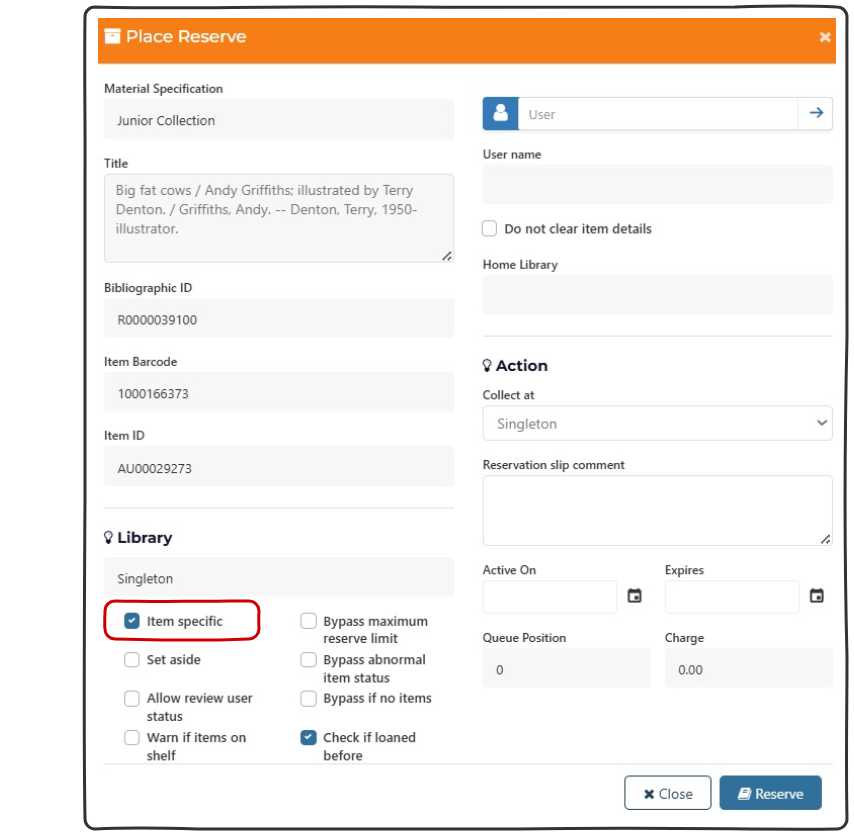Image resolution: width=854 pixels, height=836 pixels.
Task: Tick Do not clear item details
Action: click(x=490, y=229)
